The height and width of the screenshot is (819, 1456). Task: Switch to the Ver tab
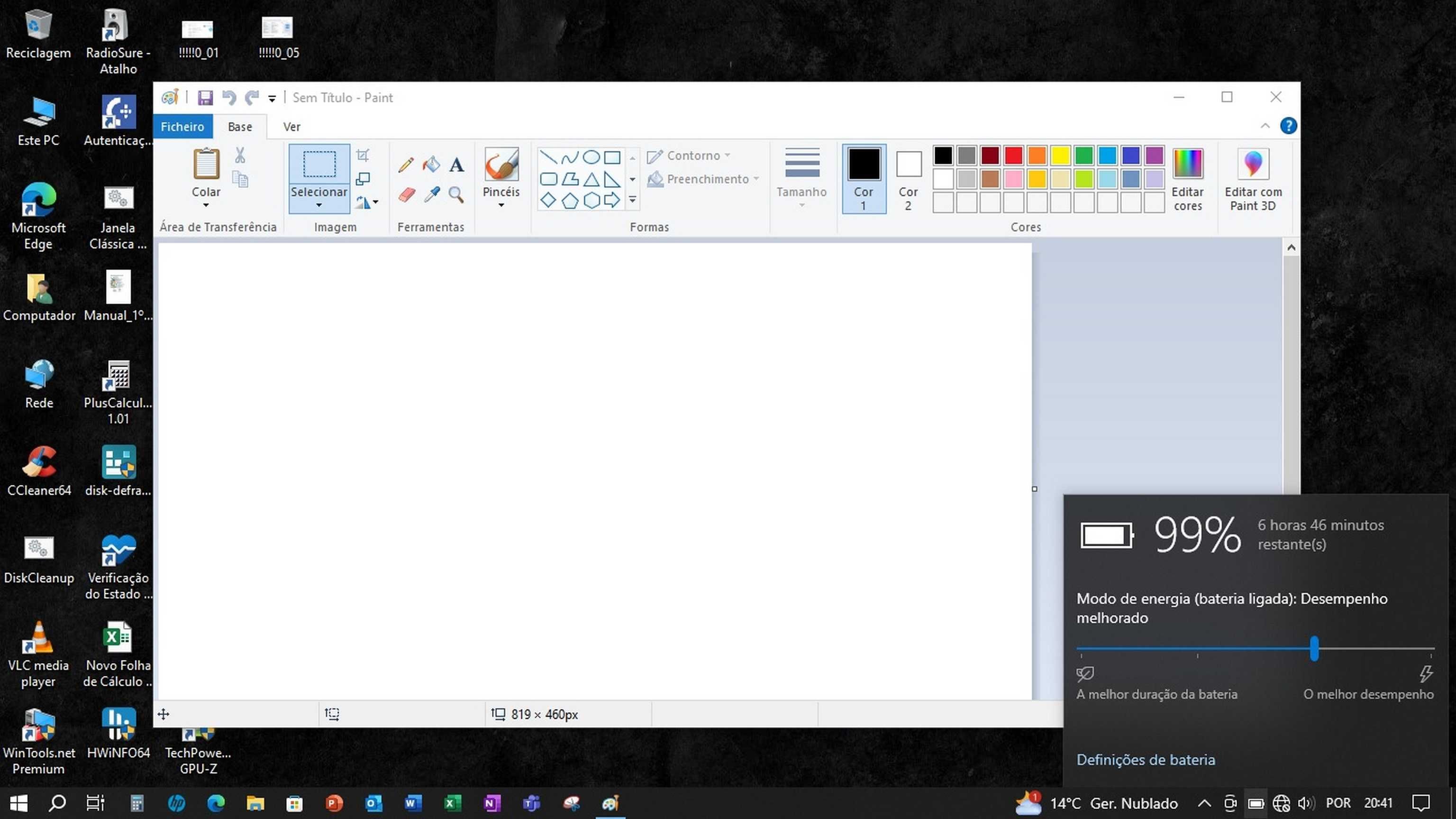point(291,127)
